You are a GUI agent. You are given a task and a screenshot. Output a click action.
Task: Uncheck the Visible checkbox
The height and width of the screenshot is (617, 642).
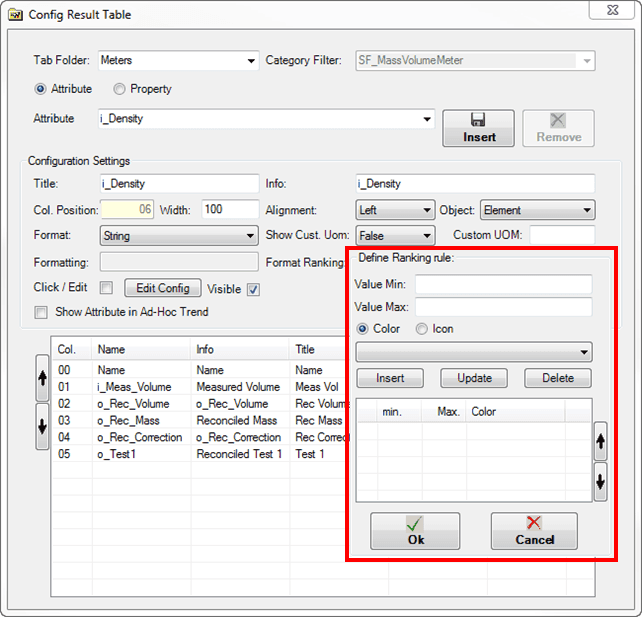(253, 290)
